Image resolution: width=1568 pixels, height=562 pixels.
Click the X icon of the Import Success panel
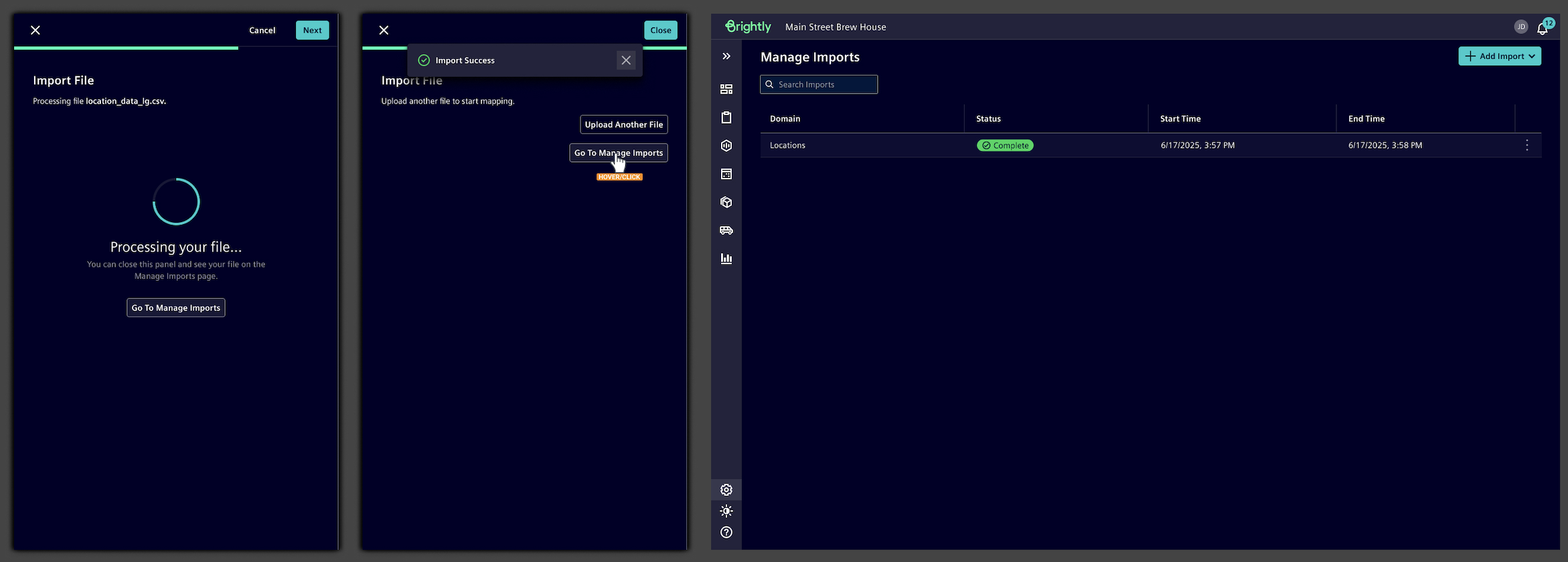384,30
